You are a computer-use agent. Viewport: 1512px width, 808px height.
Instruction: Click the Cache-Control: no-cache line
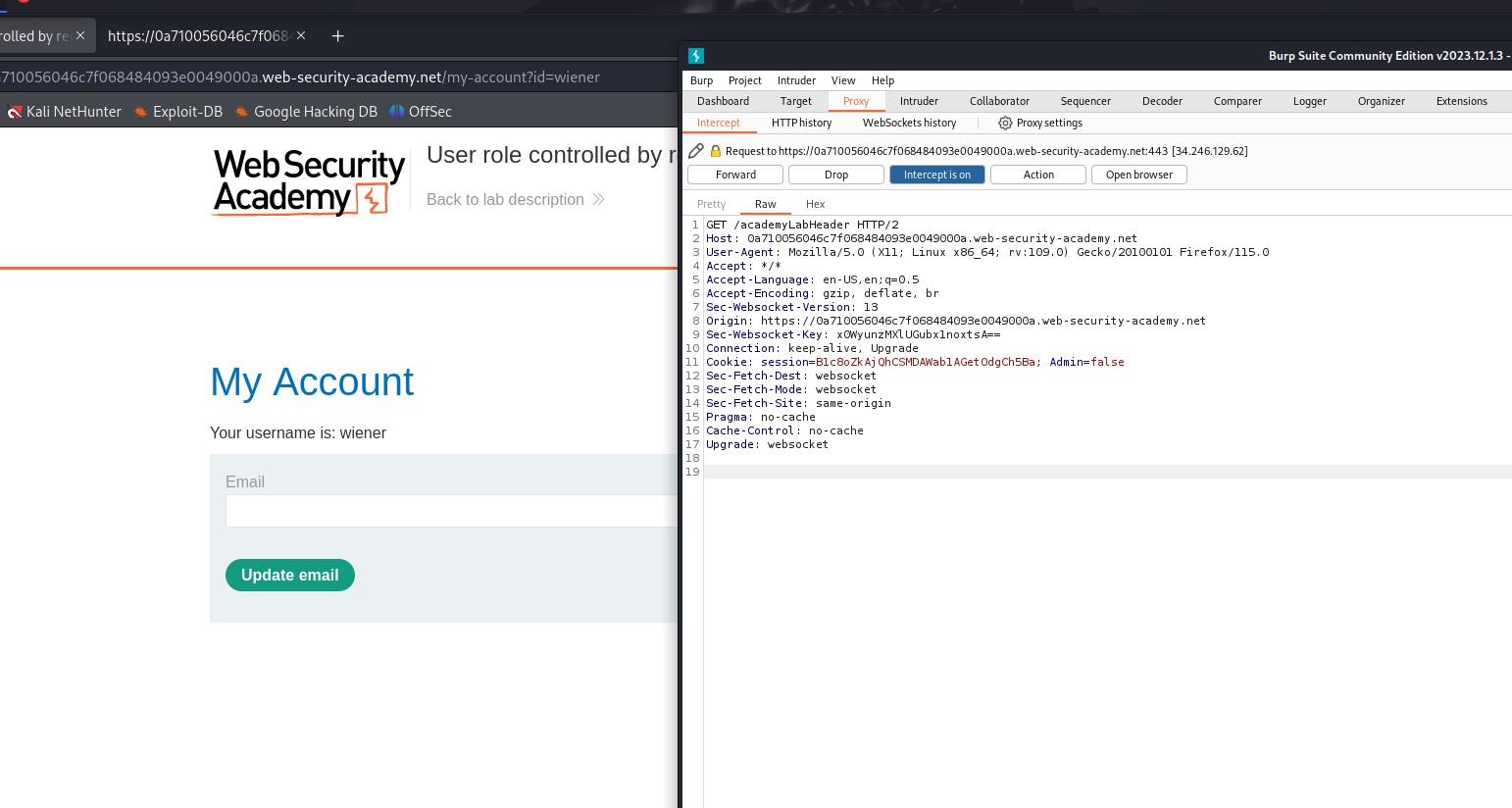click(784, 430)
